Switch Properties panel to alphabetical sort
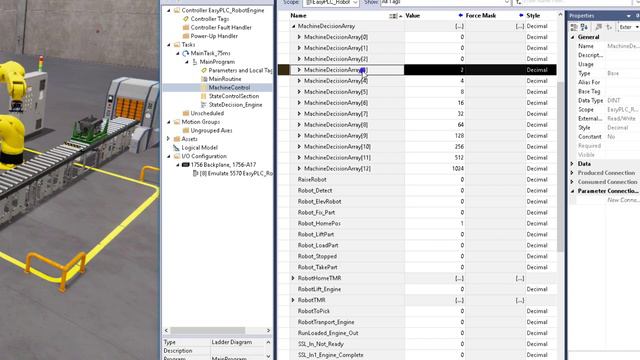This screenshot has width=640, height=360. (x=584, y=27)
